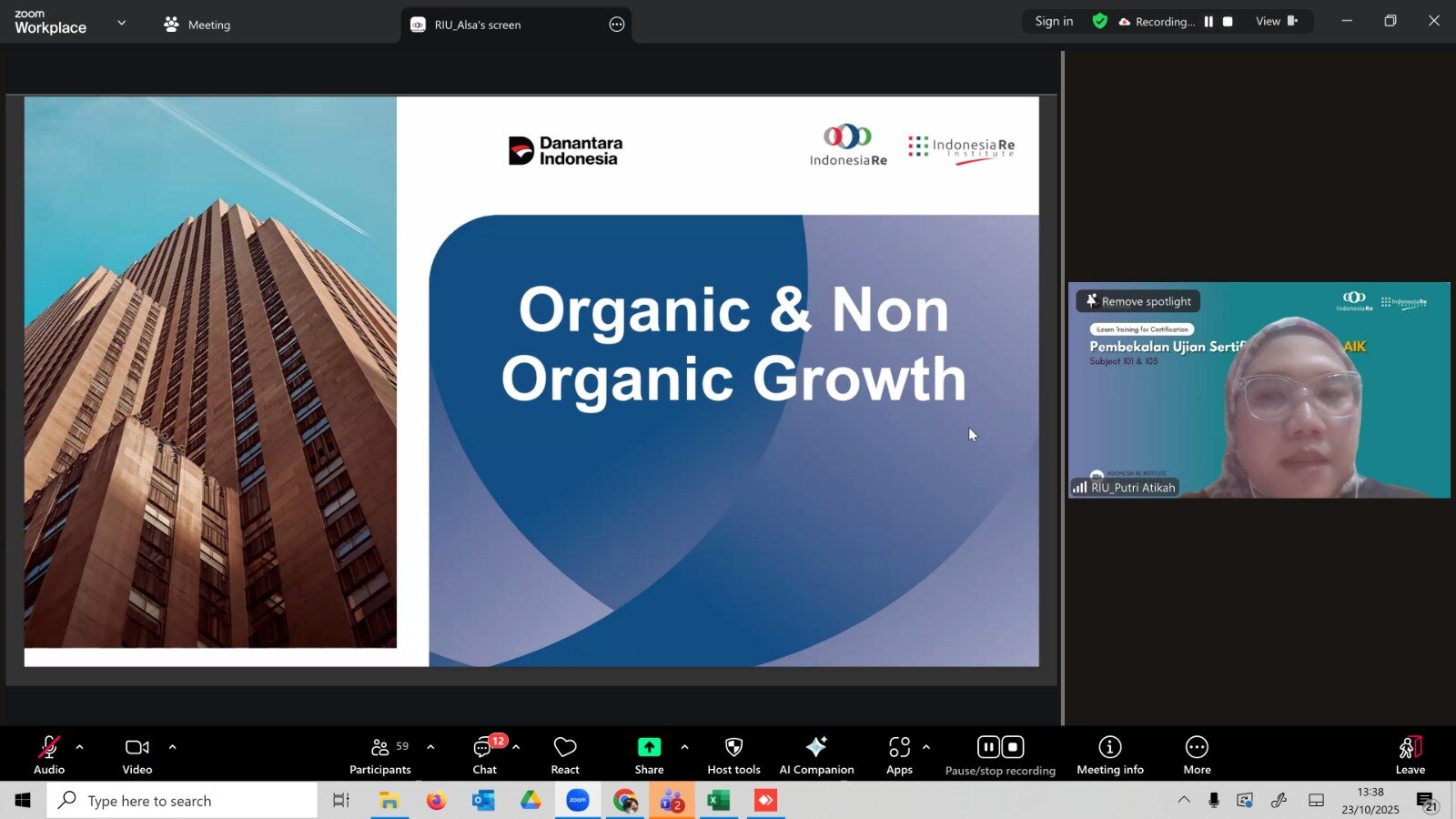Expand the Zoom Workplace dropdown chevron
Screen dimensions: 1456x819
pos(122,24)
